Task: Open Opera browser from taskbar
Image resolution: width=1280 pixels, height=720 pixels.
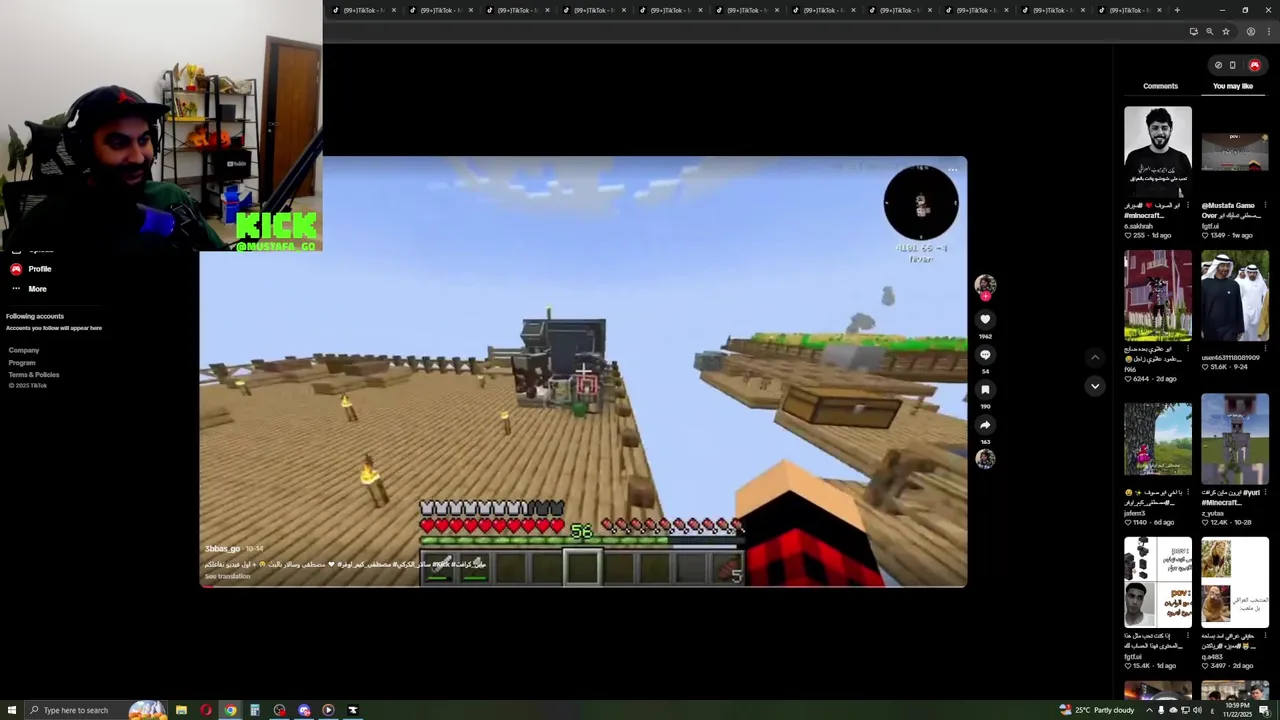Action: coord(206,710)
